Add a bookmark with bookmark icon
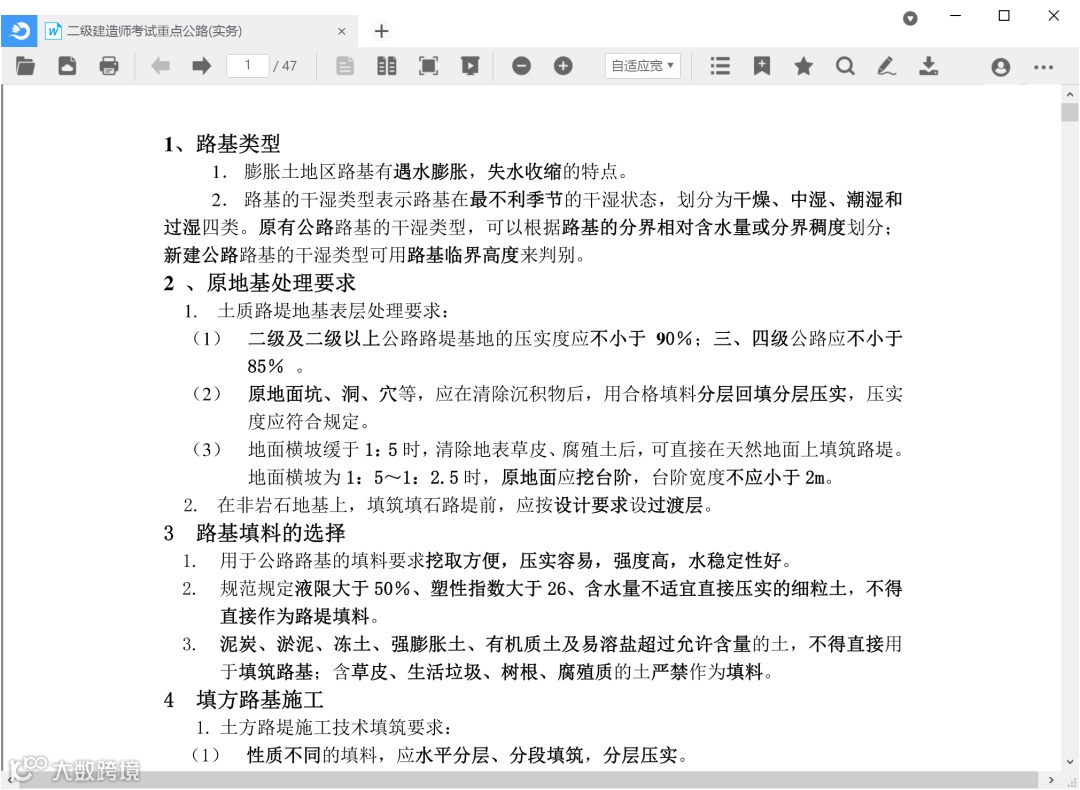Viewport: 1080px width, 790px height. point(762,66)
